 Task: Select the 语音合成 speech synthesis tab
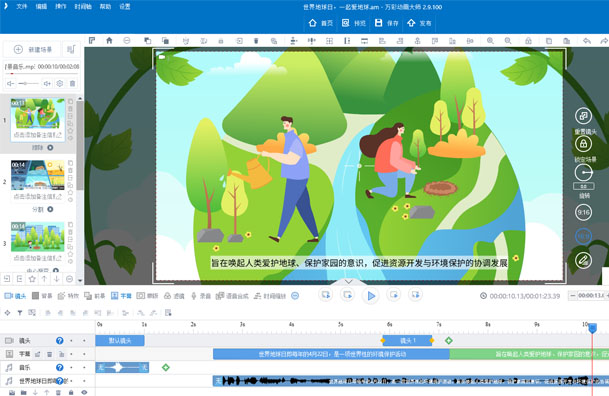(232, 296)
